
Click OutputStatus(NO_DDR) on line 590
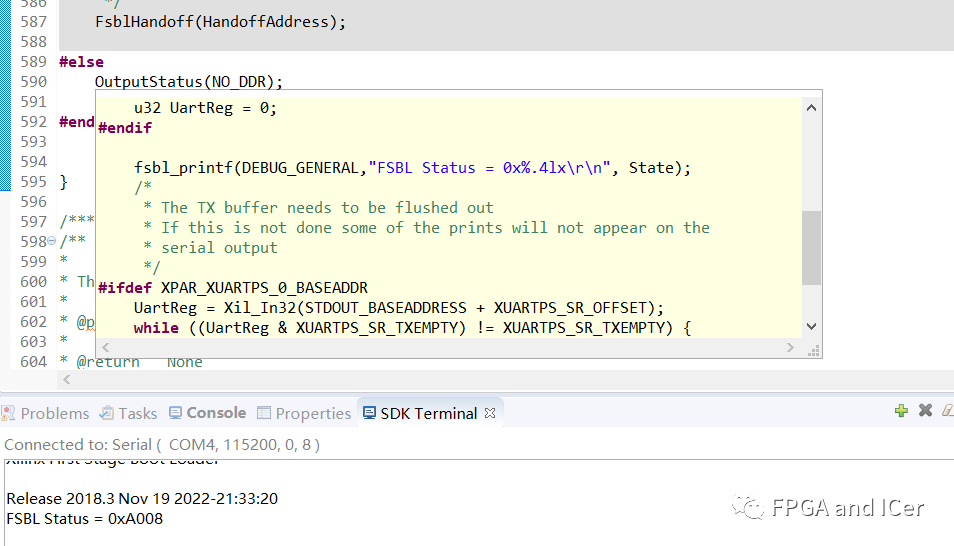click(189, 82)
